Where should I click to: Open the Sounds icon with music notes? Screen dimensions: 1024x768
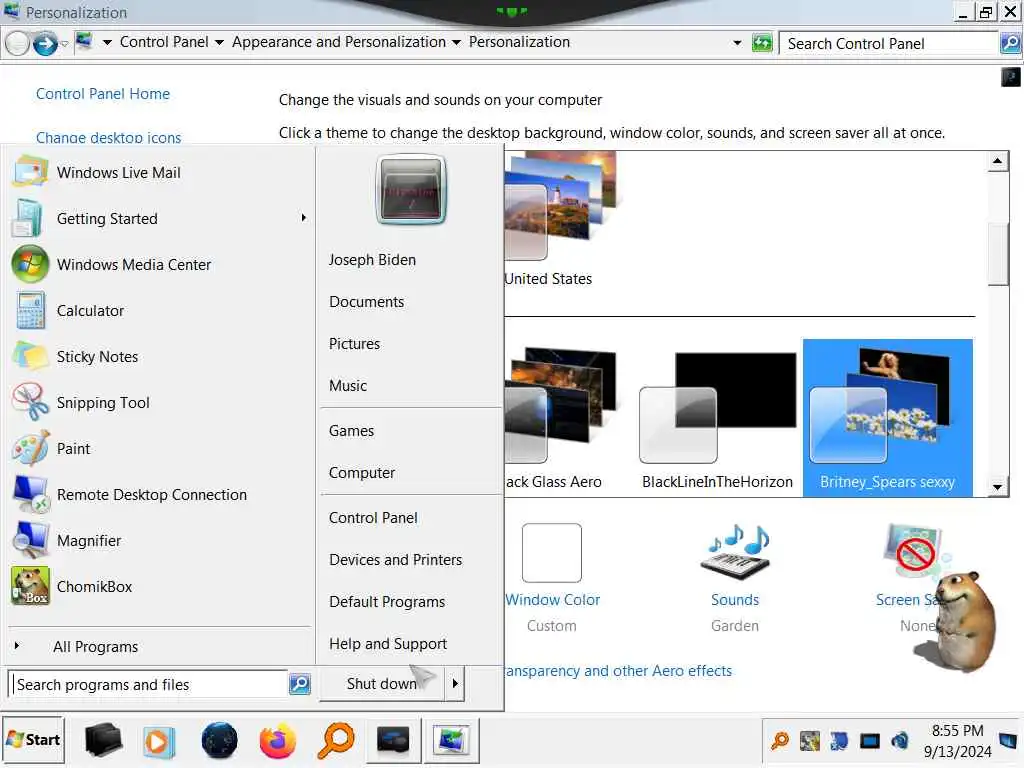(x=735, y=552)
